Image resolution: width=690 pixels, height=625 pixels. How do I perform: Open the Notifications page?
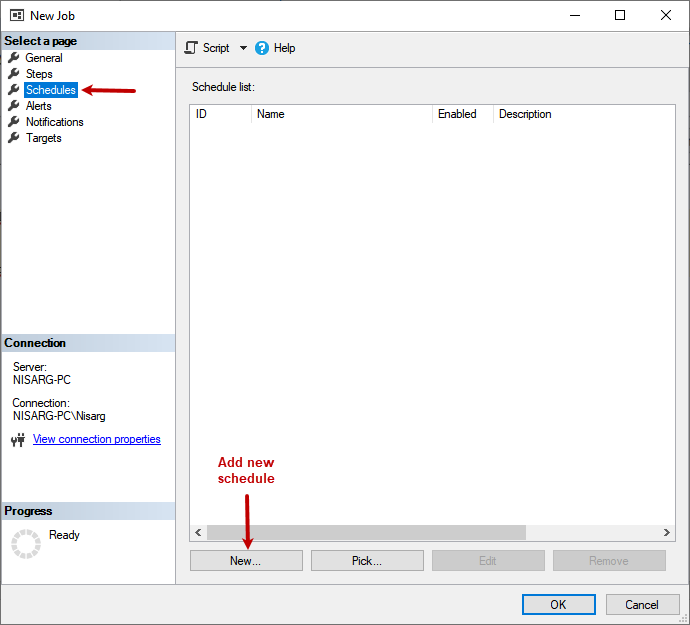(x=55, y=121)
